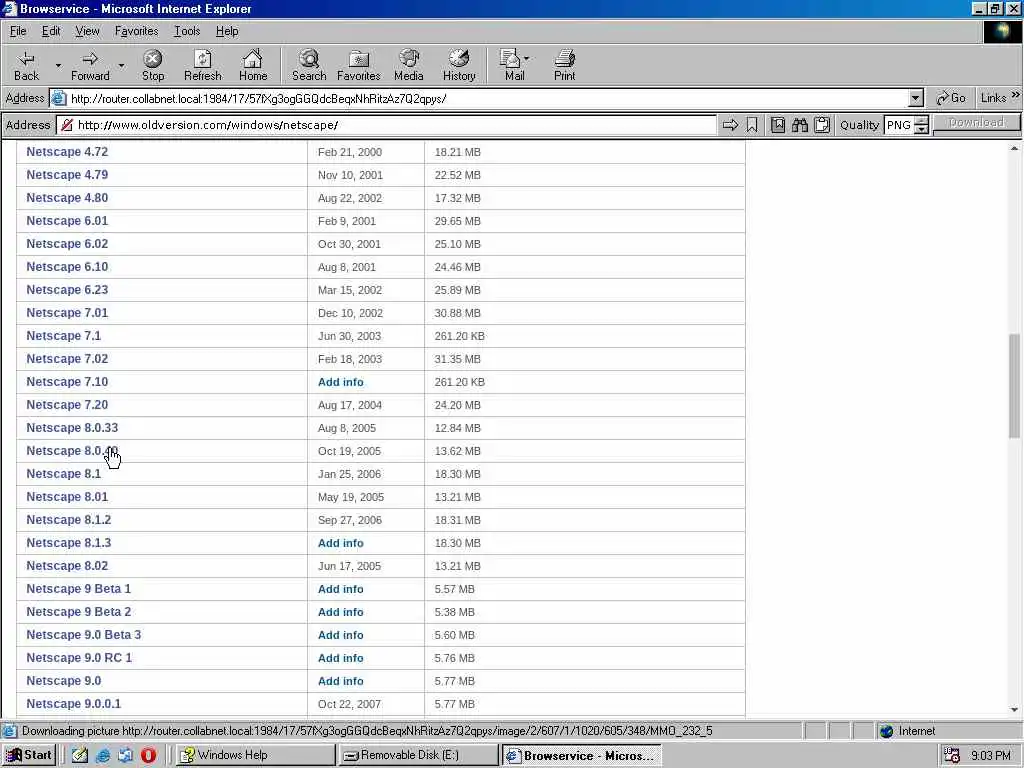The width and height of the screenshot is (1024, 768).
Task: Click the Internet zone globe in status bar
Action: coord(886,731)
